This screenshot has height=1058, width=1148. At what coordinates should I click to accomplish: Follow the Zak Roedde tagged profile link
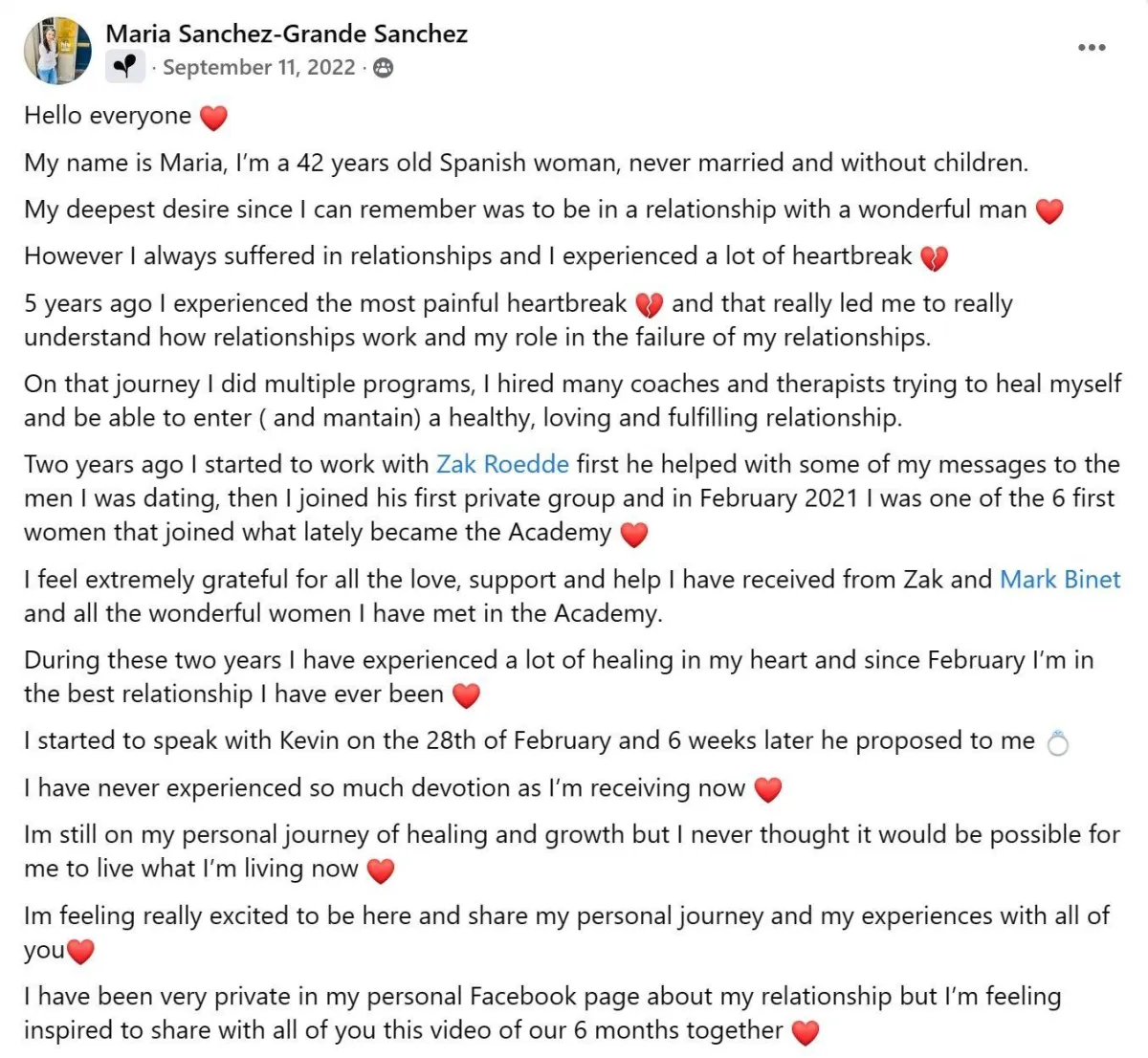[502, 464]
